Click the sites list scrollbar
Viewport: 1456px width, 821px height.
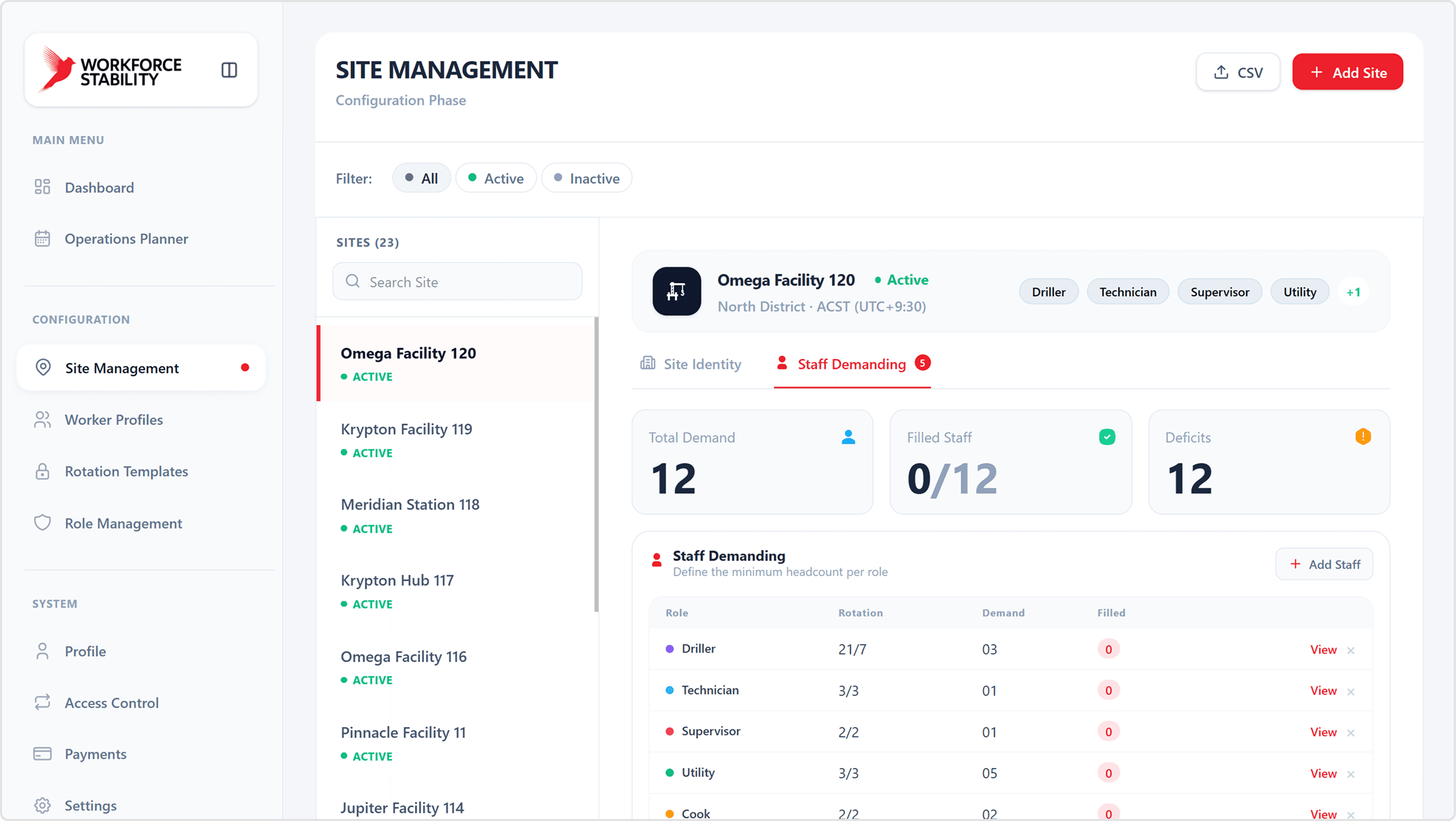[596, 464]
